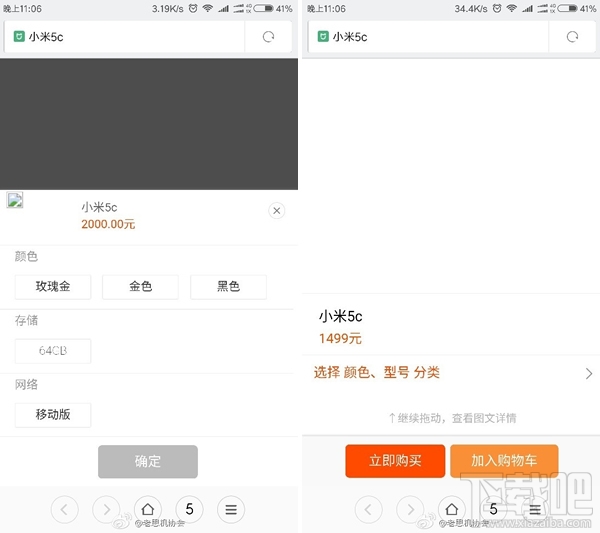Click 2000.00元 price text
The width and height of the screenshot is (600, 533).
[x=108, y=224]
